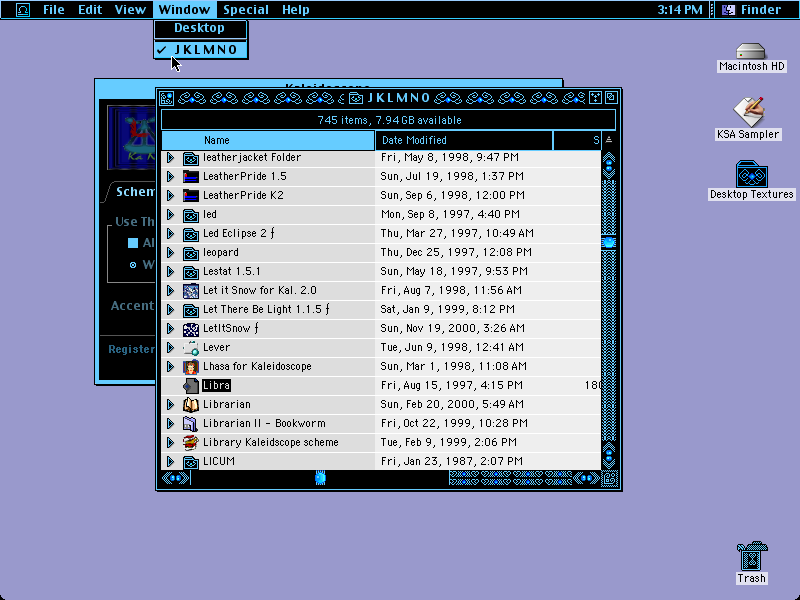Open the Apple menu icon
The width and height of the screenshot is (800, 600).
click(23, 10)
